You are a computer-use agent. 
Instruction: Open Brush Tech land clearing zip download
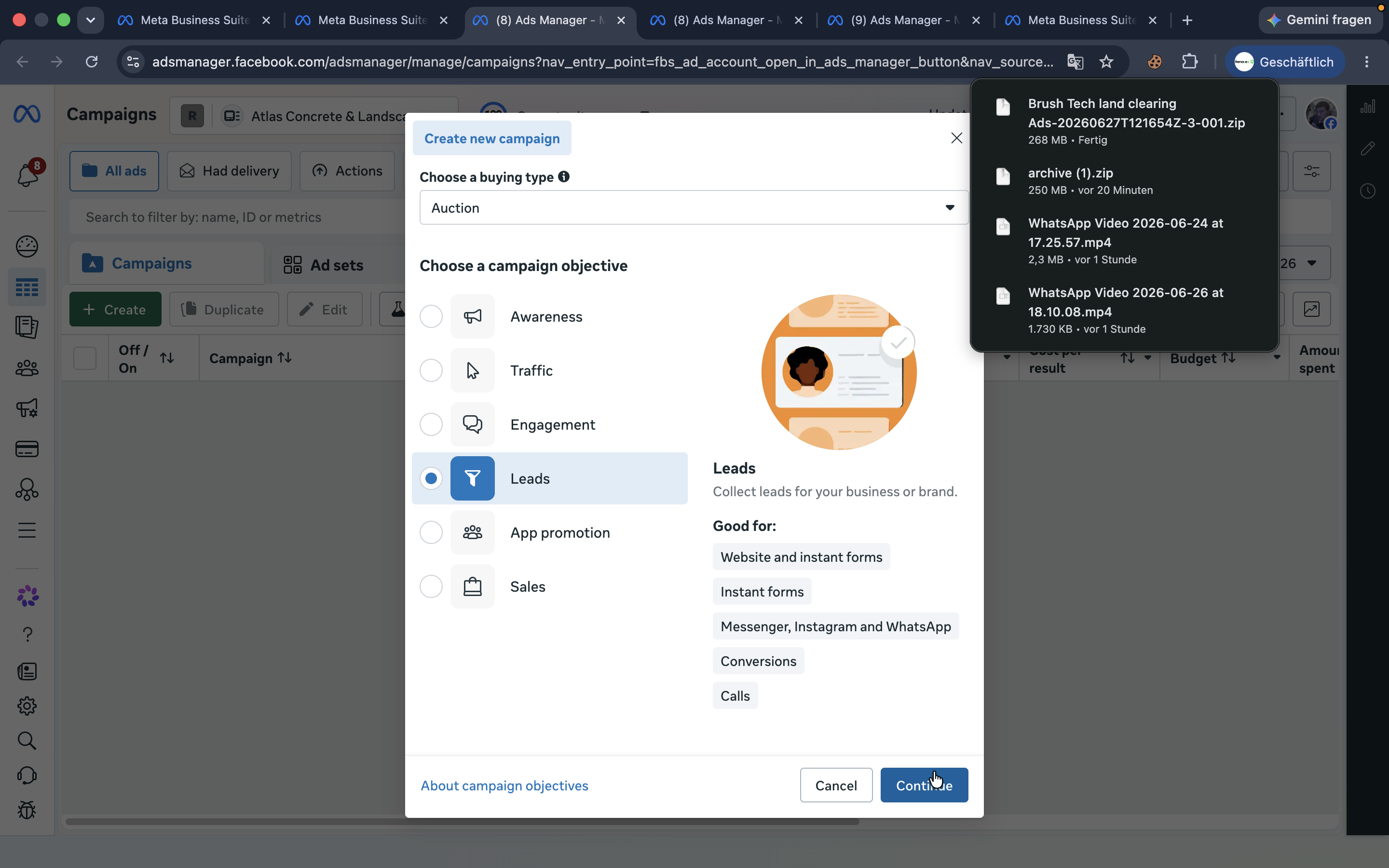[1124, 121]
